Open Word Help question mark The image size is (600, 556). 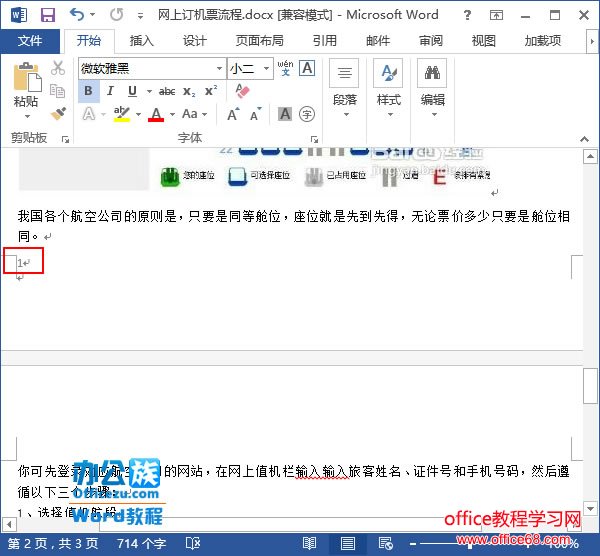pos(467,15)
